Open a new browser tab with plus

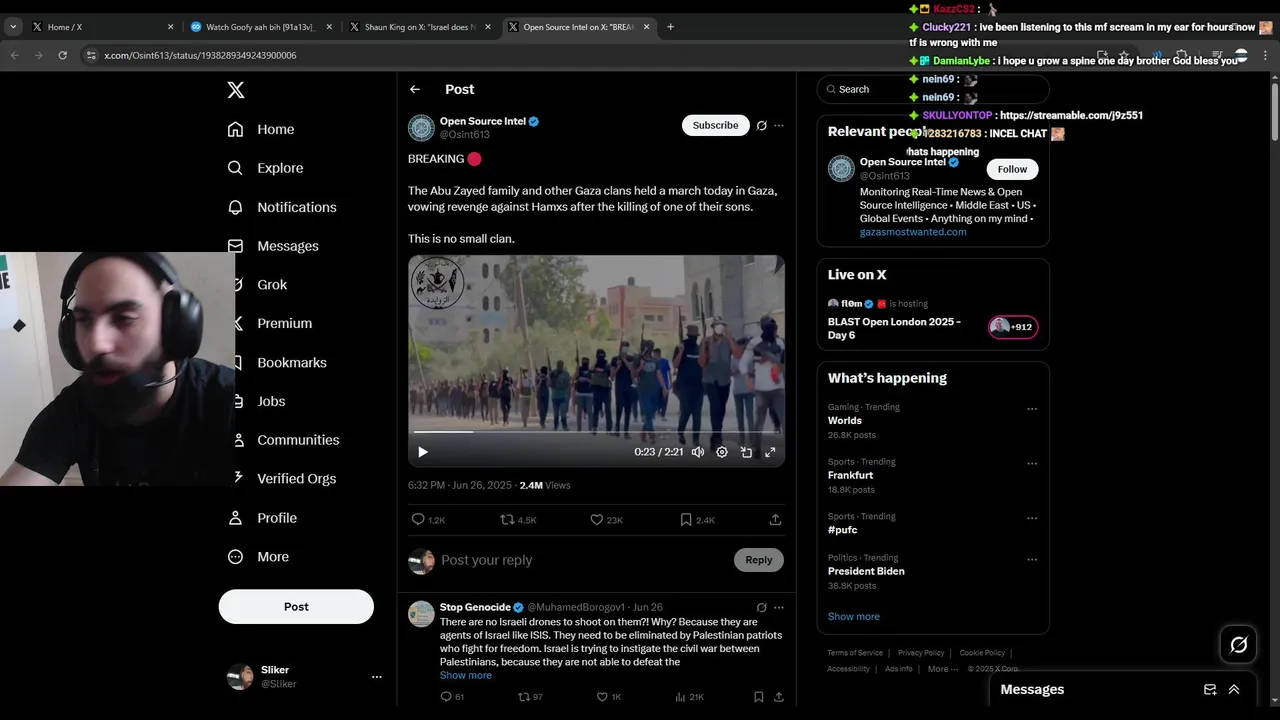coord(670,27)
